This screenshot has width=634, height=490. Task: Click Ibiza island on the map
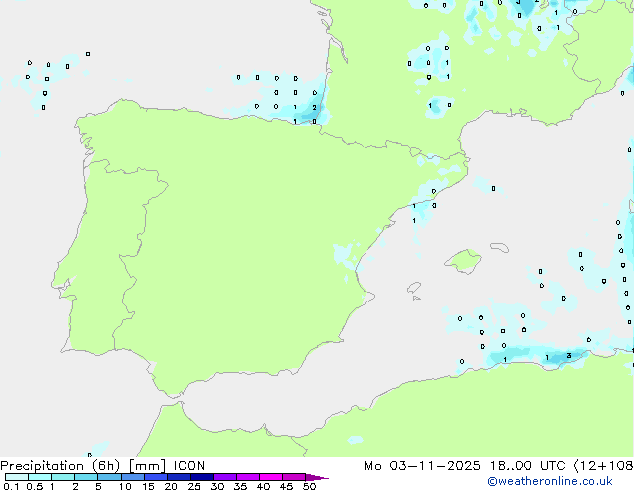(414, 288)
